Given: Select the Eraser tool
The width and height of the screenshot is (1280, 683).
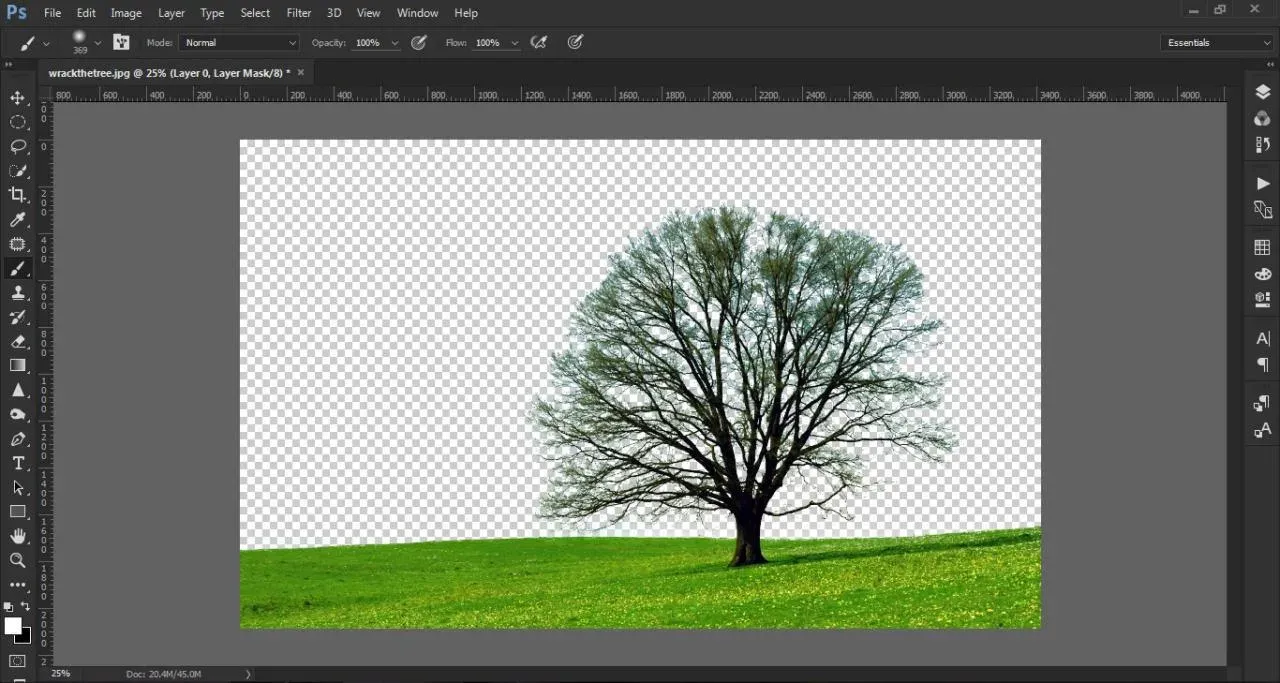Looking at the screenshot, I should (18, 342).
